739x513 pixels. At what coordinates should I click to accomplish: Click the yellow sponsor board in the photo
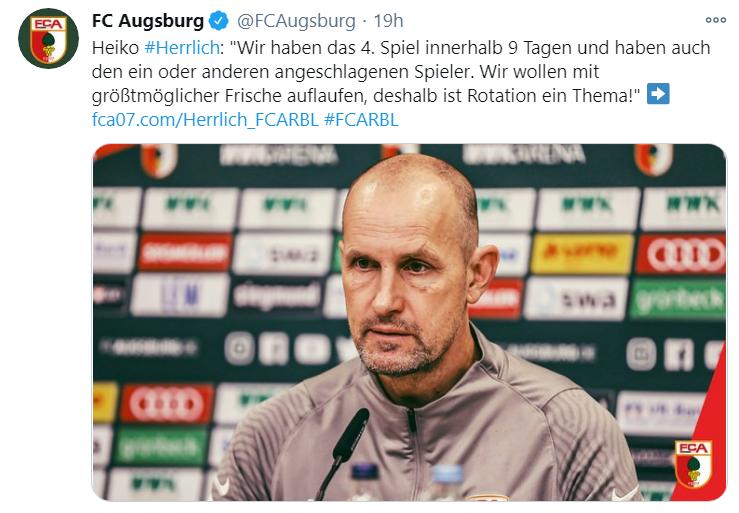coord(582,254)
